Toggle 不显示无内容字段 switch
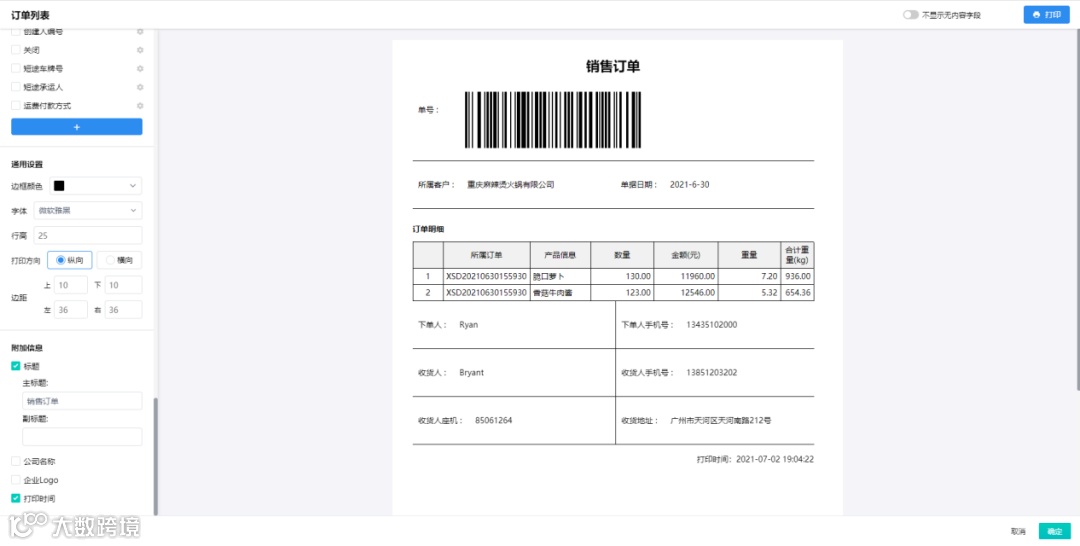The image size is (1080, 546). (x=911, y=14)
